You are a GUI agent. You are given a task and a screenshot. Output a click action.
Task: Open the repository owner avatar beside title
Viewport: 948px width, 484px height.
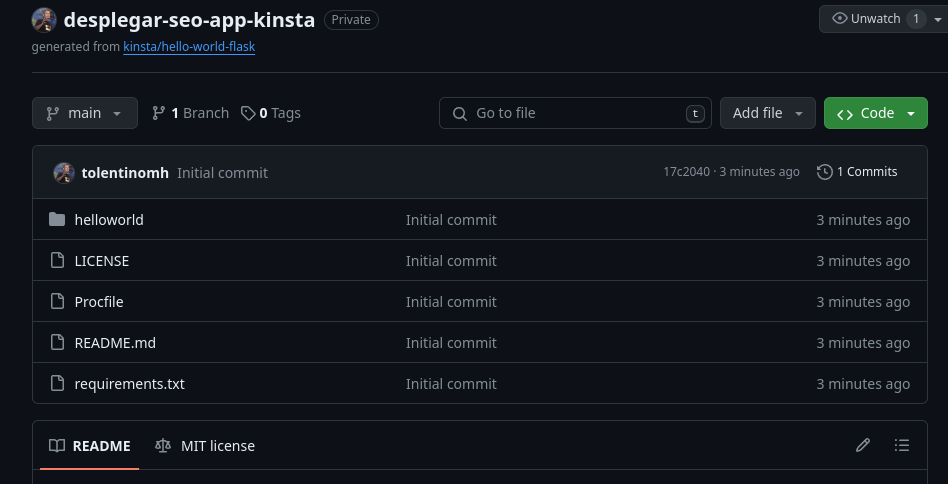[x=44, y=20]
